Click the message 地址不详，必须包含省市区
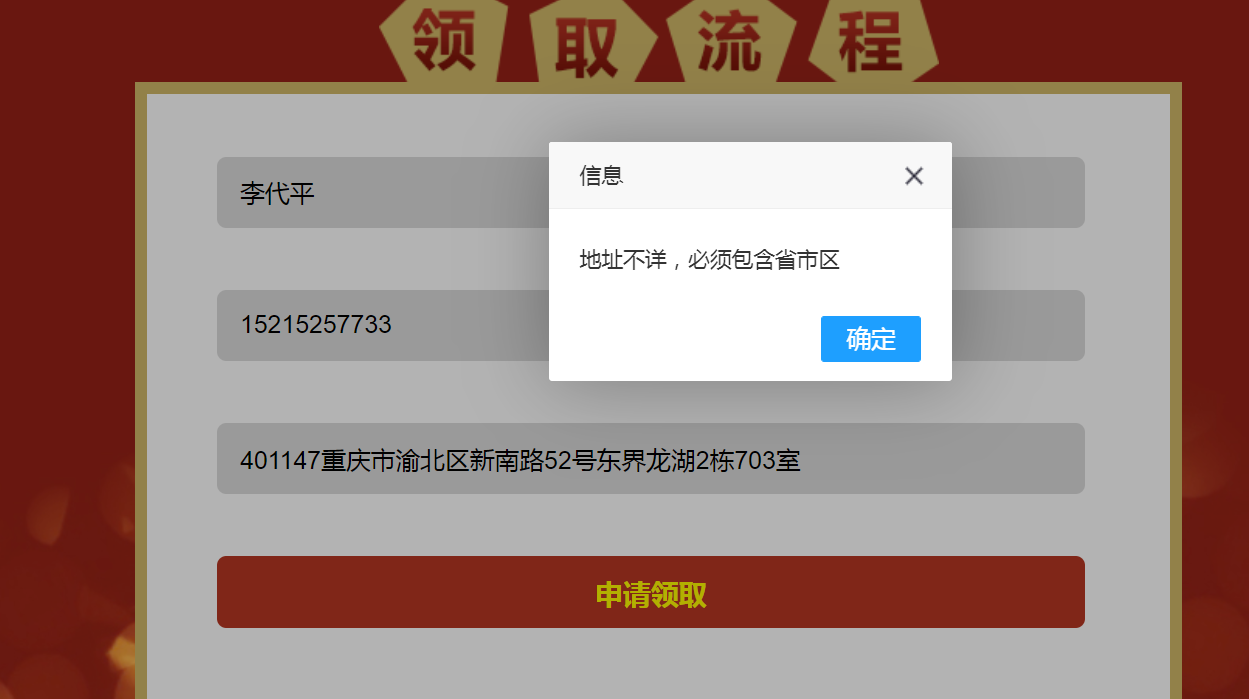This screenshot has width=1249, height=699. click(x=709, y=260)
